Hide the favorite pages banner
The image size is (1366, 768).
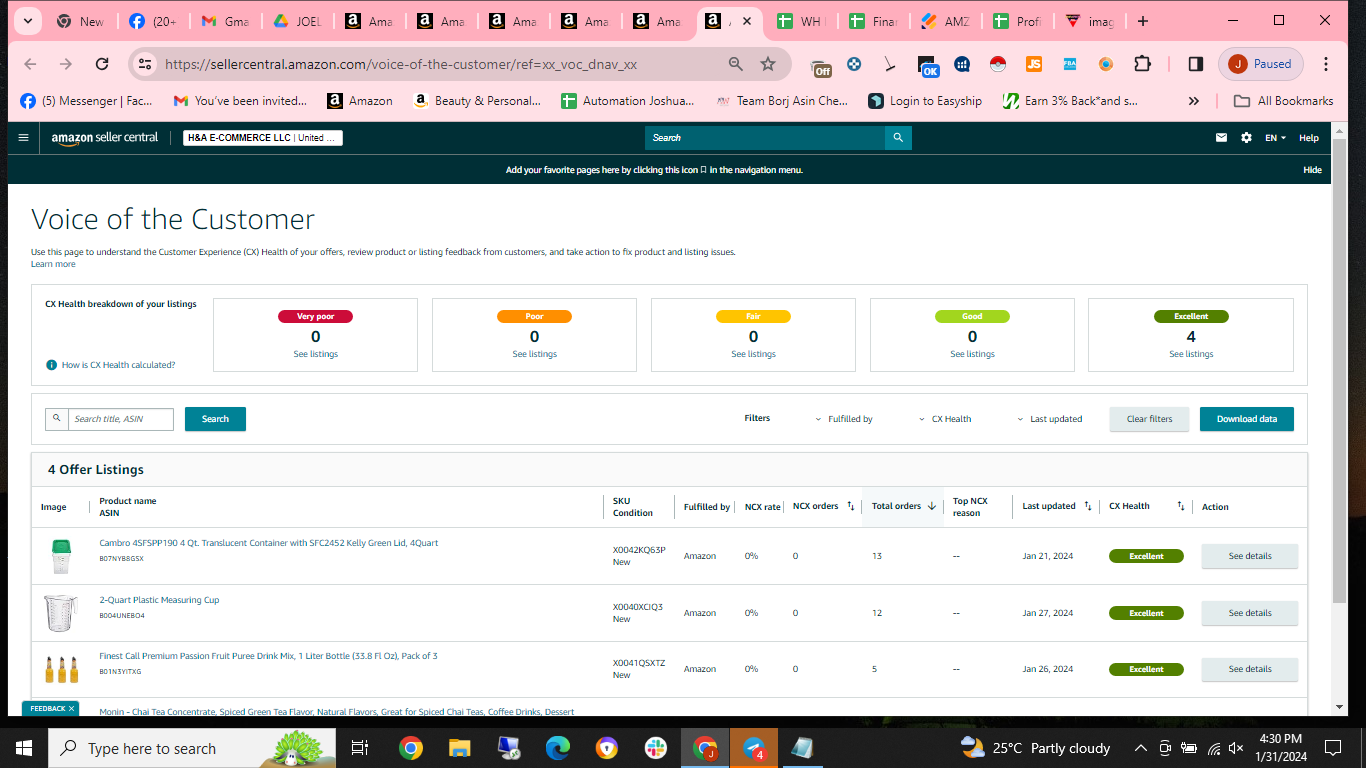[1312, 170]
